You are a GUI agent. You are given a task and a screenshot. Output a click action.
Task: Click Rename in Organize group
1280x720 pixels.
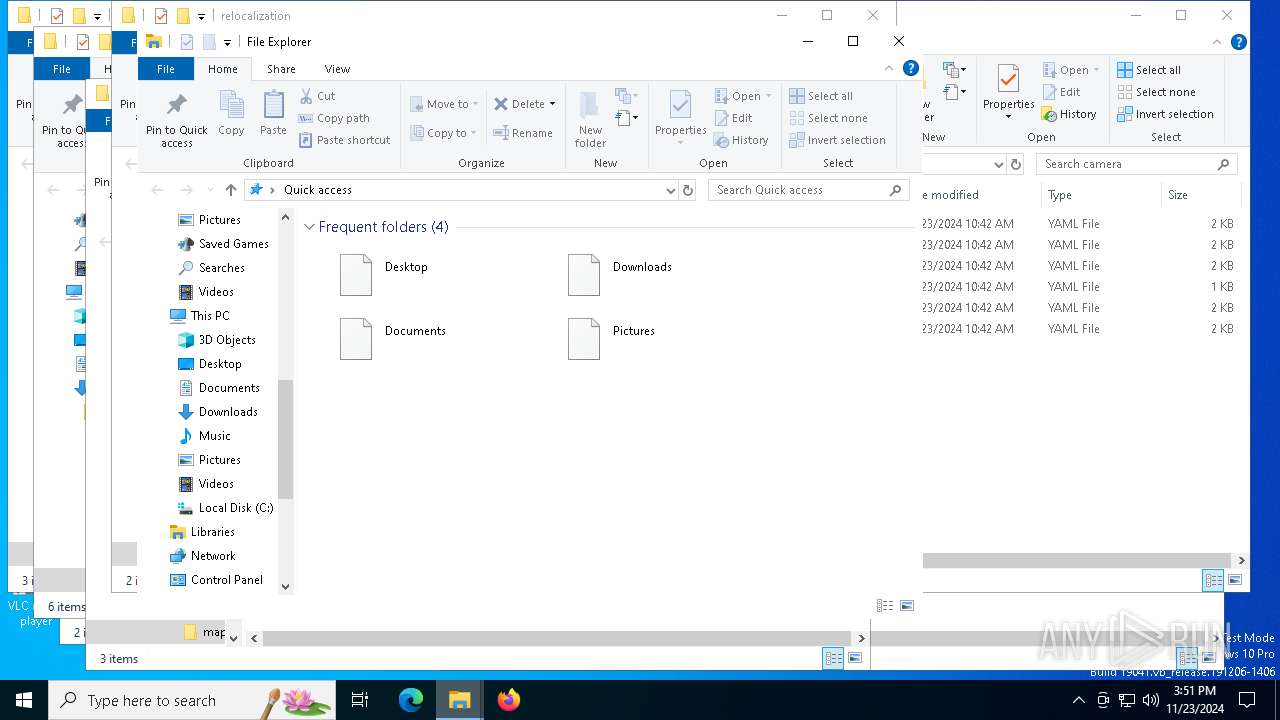[523, 133]
